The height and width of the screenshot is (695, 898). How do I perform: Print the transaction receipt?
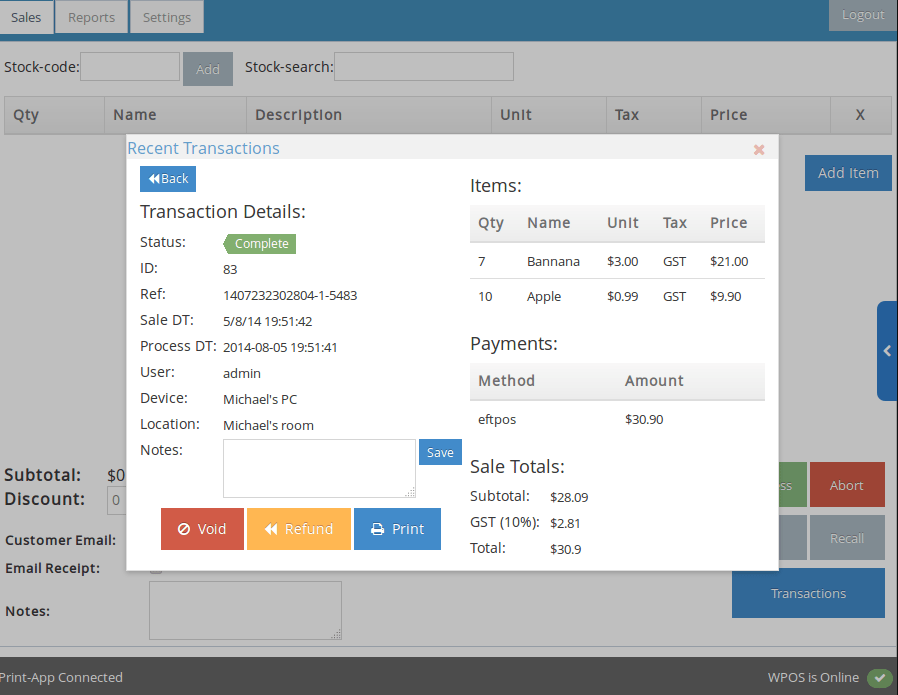pyautogui.click(x=397, y=529)
